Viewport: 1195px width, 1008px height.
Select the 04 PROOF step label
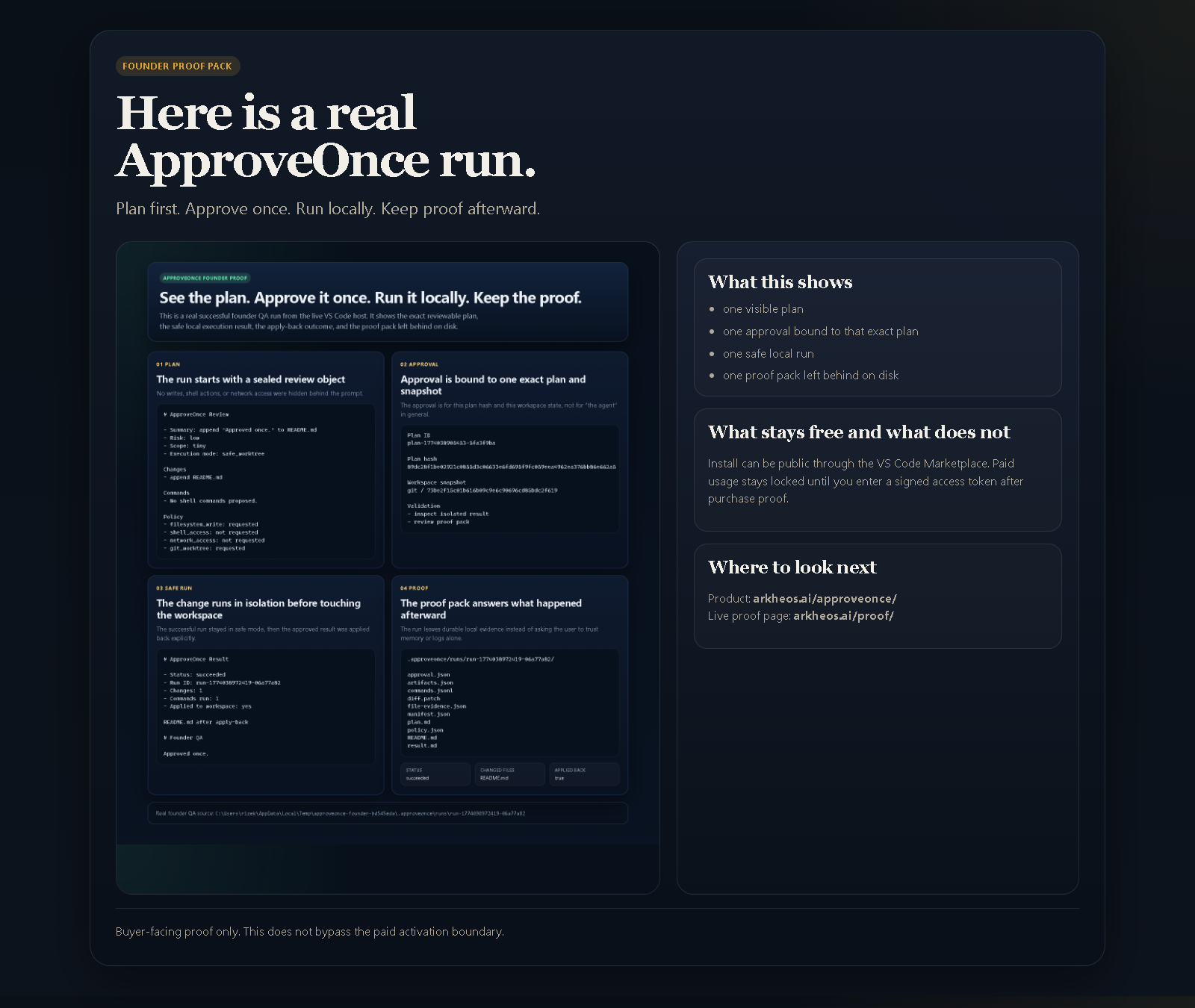415,588
